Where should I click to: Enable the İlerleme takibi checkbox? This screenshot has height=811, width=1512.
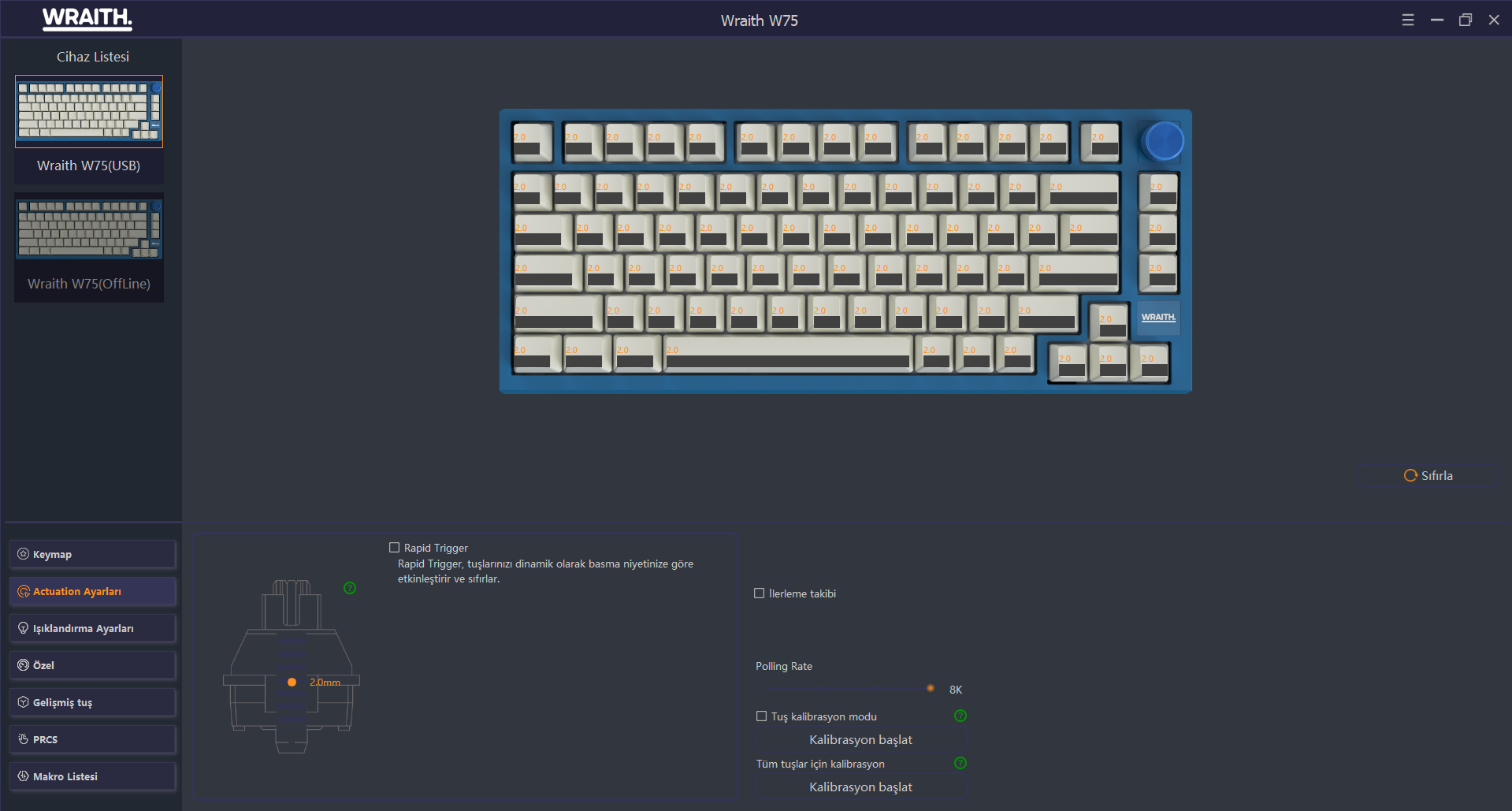click(760, 593)
